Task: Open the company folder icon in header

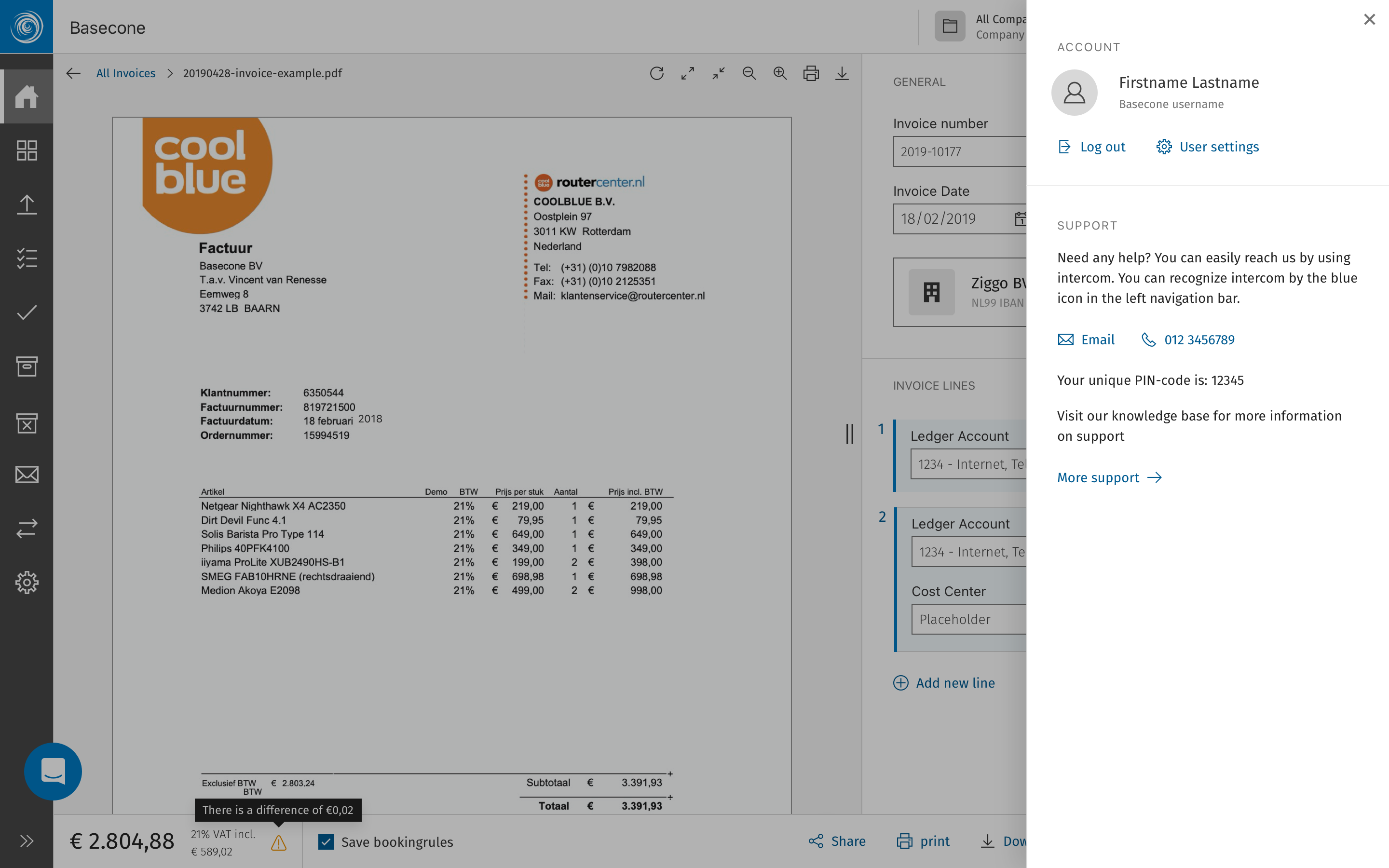Action: pos(950,27)
